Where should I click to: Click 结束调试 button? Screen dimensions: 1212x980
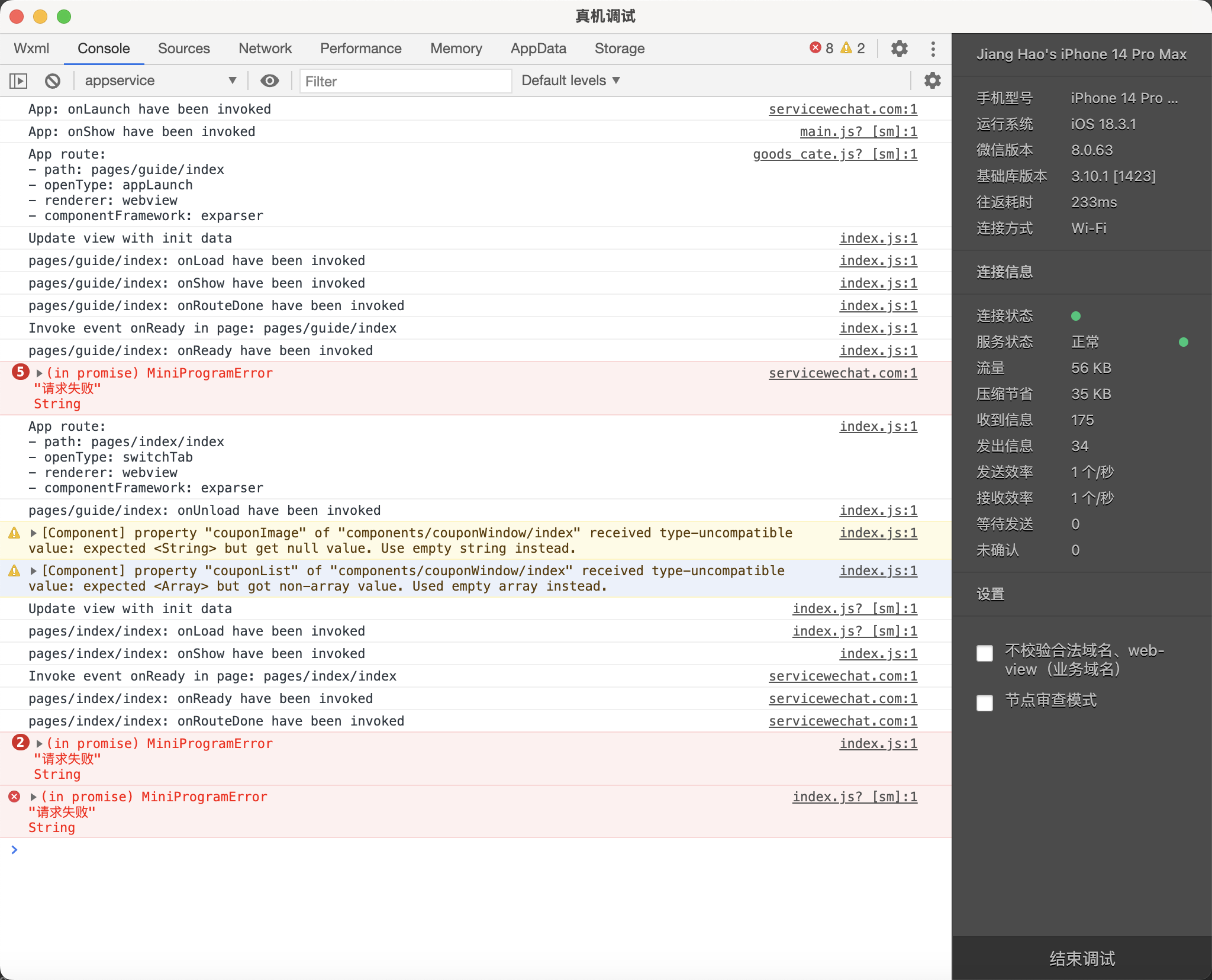1082,958
